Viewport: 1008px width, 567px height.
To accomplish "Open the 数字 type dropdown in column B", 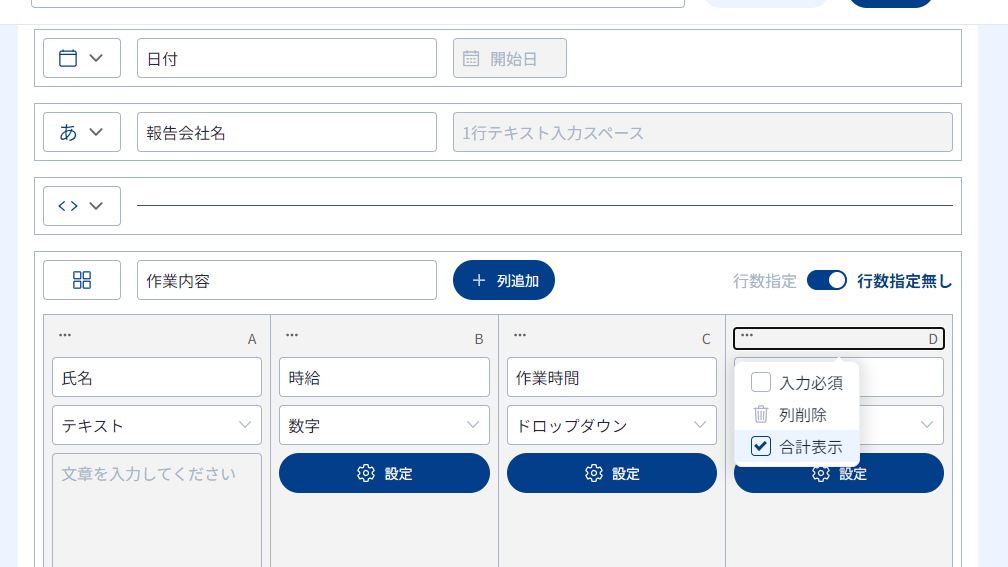I will [384, 425].
